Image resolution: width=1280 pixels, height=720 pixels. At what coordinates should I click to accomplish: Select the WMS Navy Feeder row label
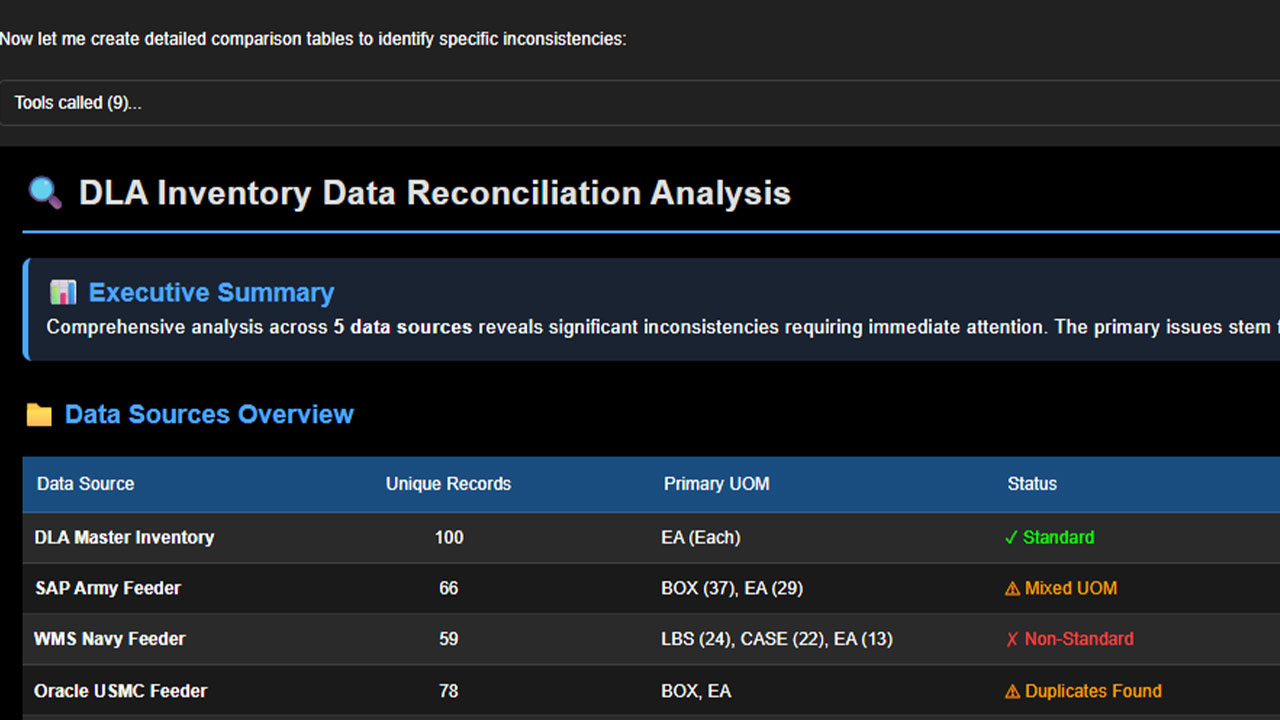(110, 639)
